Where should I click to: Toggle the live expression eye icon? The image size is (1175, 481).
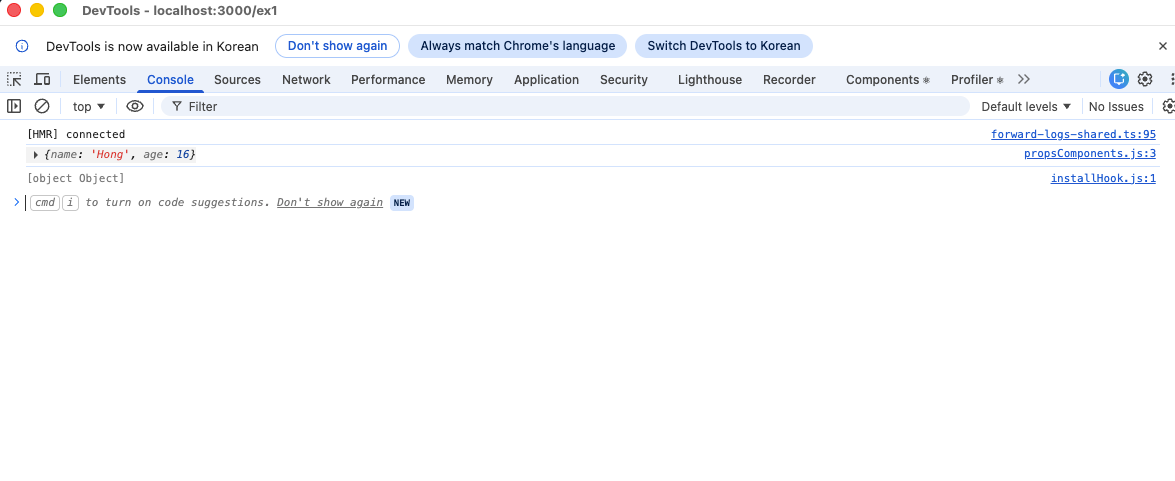tap(135, 106)
